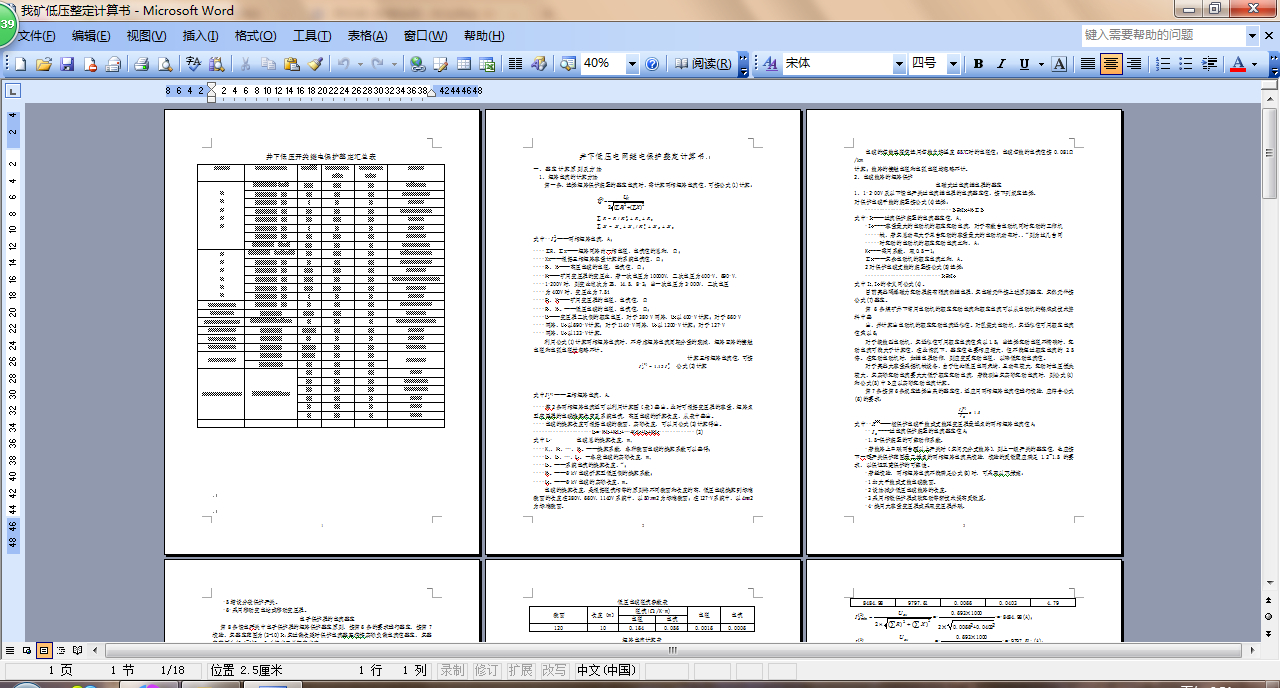Viewport: 1280px width, 688px height.
Task: Click the Paste clipboard icon
Action: 291,64
